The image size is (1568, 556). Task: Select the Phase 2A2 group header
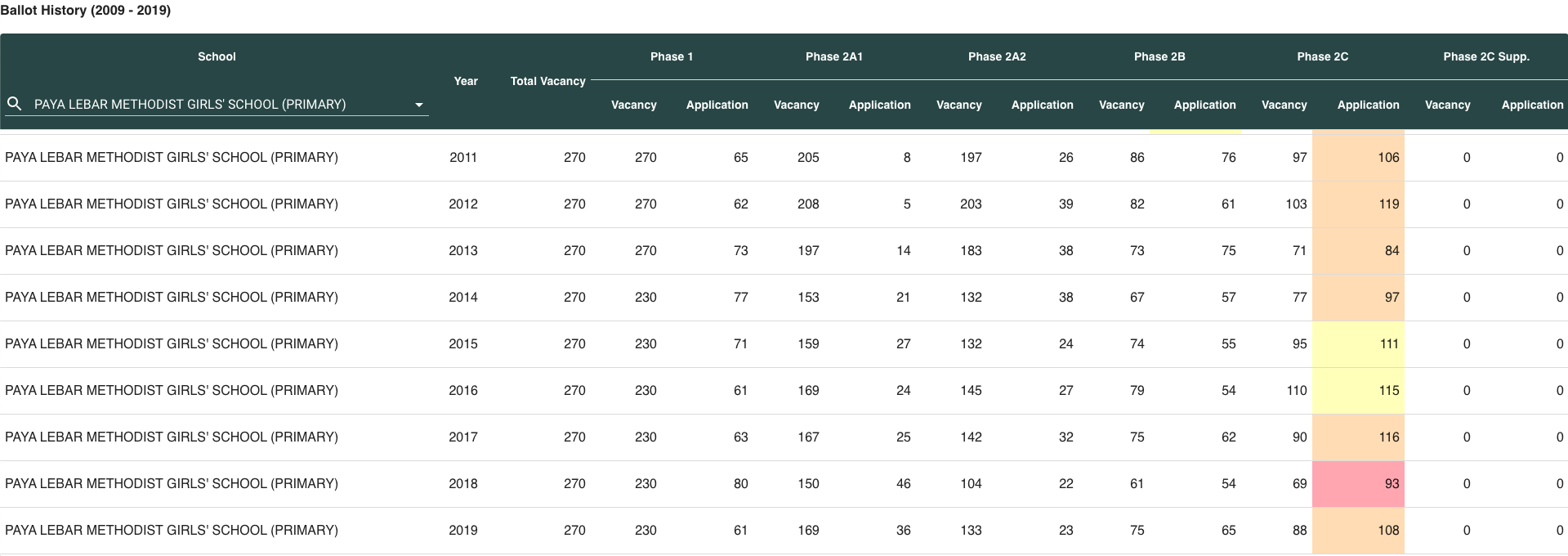[x=997, y=56]
